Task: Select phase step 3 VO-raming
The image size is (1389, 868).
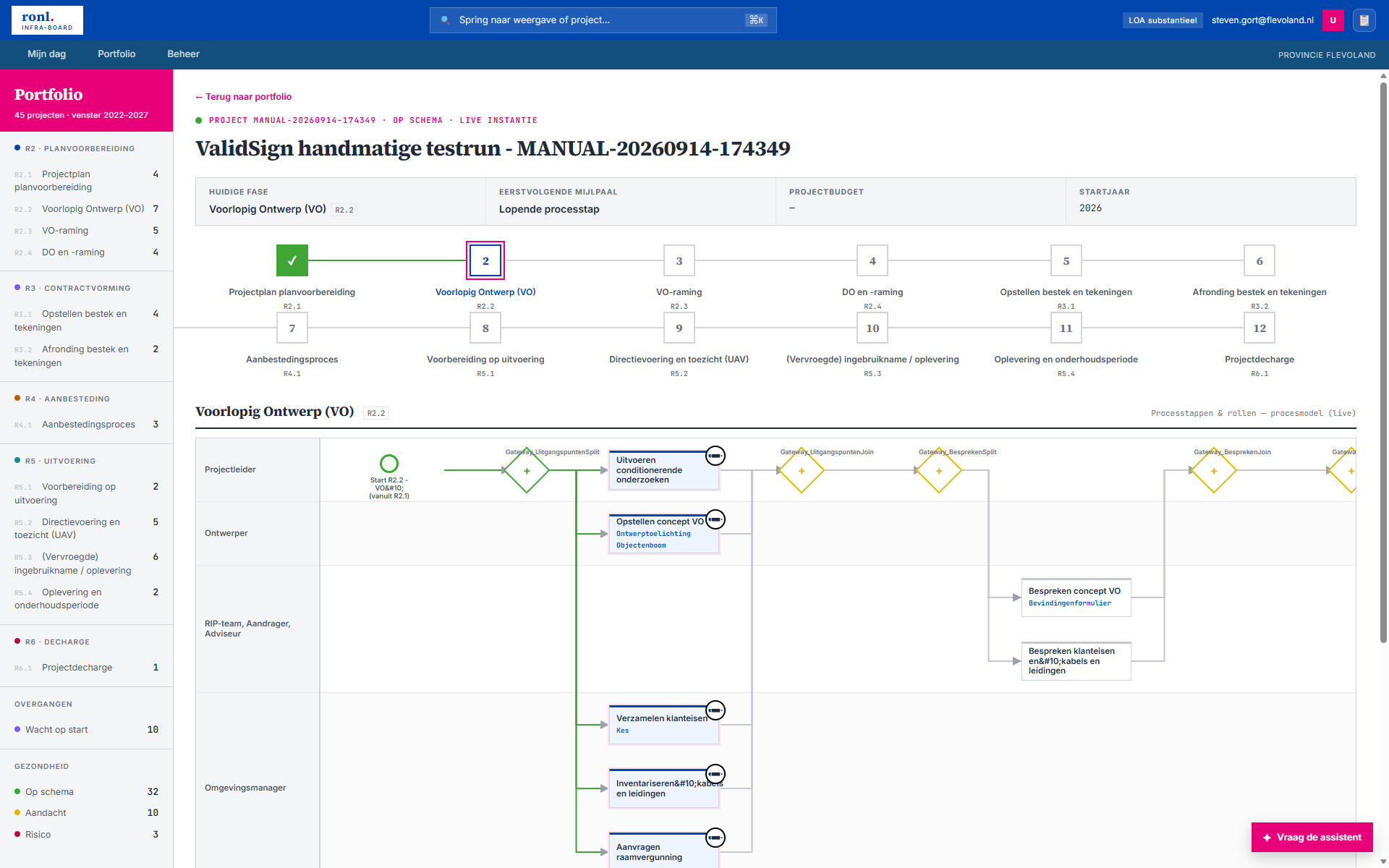Action: (x=679, y=260)
